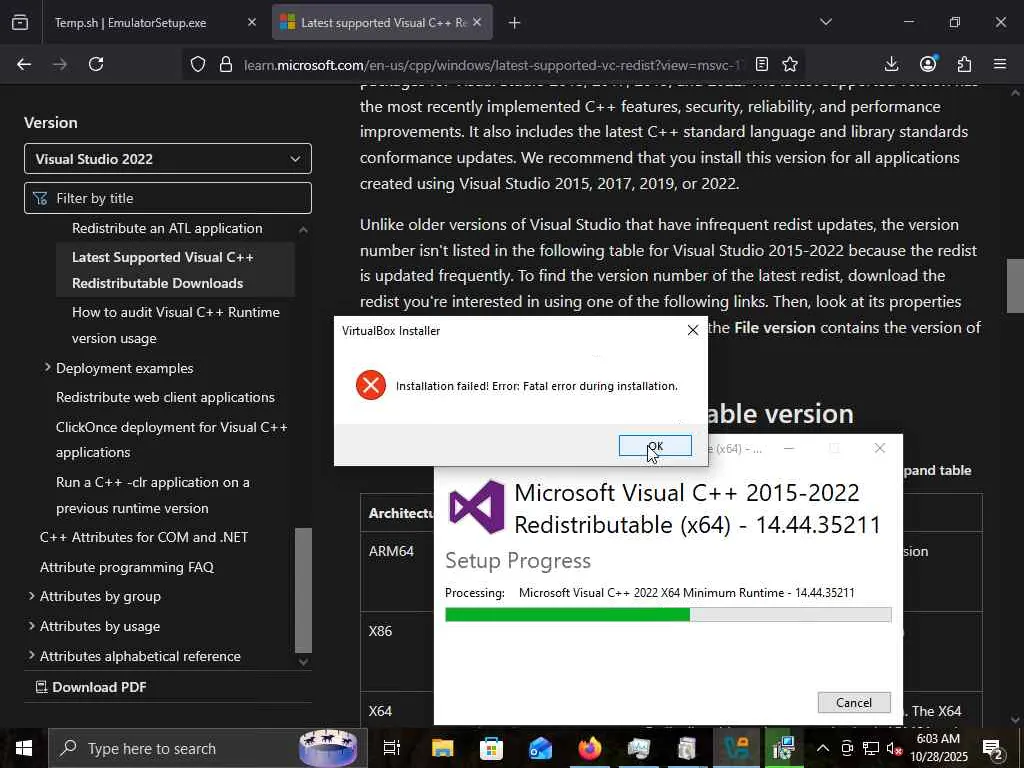Open the notification center icon

[993, 748]
